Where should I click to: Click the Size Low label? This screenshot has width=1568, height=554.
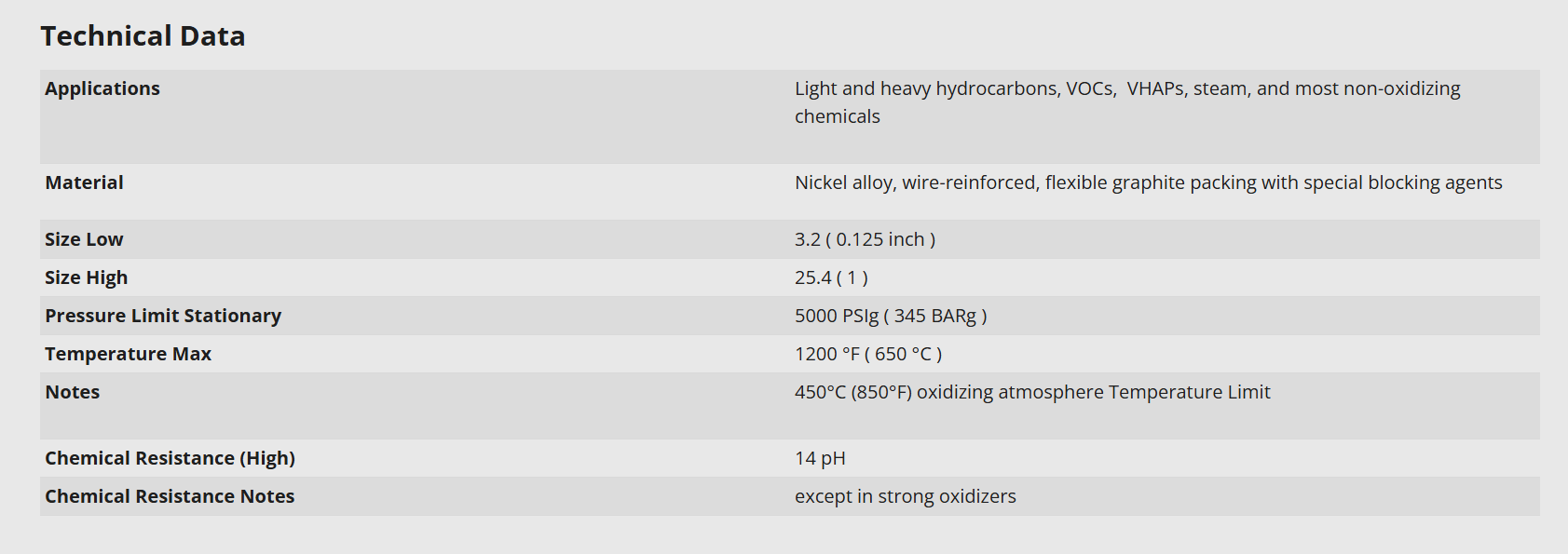coord(84,239)
